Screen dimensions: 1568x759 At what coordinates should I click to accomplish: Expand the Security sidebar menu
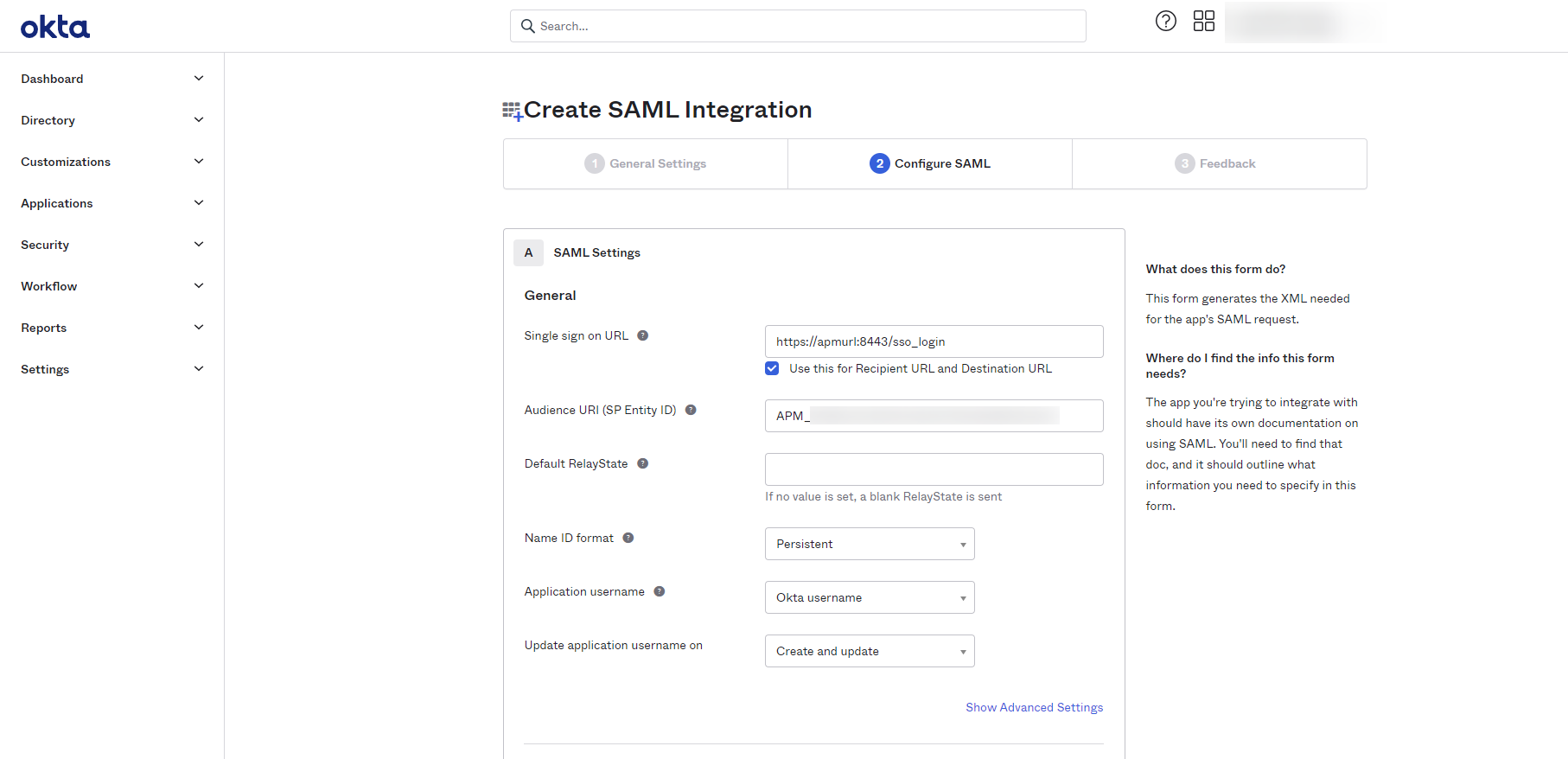[x=112, y=246]
